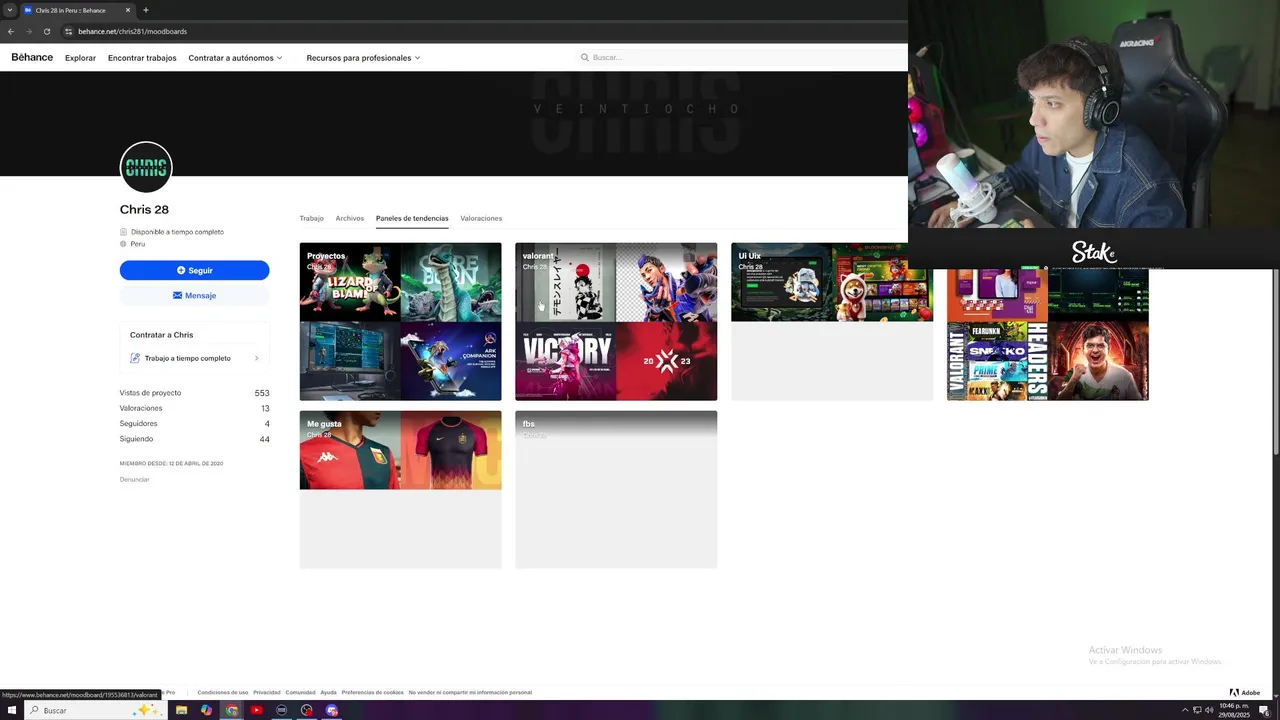Select the Paneles de tendencias tab

click(412, 218)
